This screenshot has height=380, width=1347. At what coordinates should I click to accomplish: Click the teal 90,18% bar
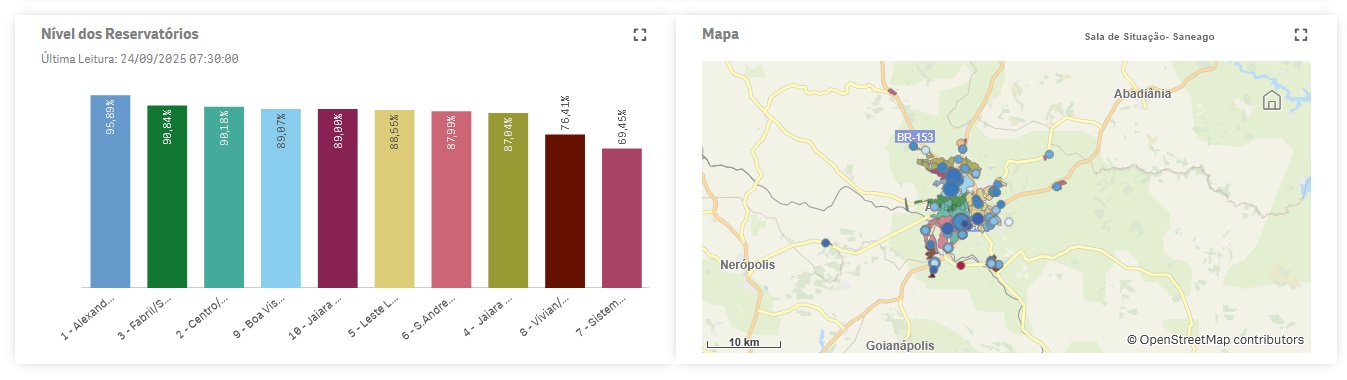pyautogui.click(x=224, y=197)
